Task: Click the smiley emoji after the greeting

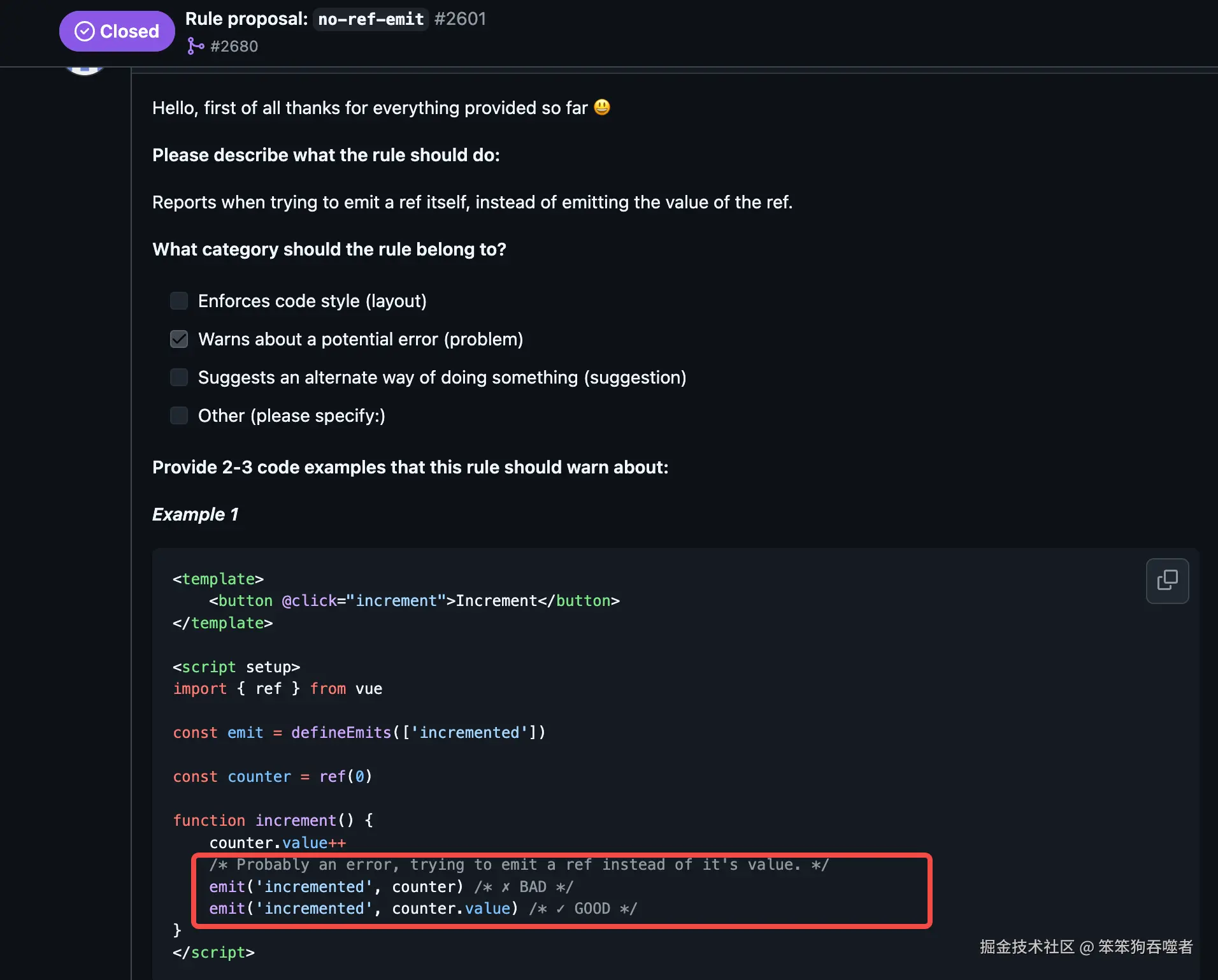Action: pyautogui.click(x=602, y=107)
